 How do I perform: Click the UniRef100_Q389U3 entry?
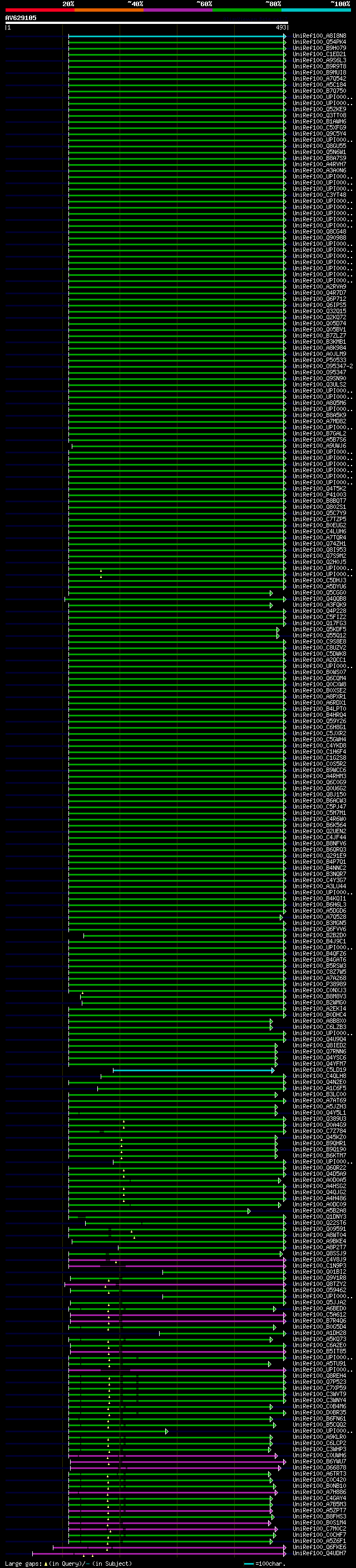coord(319,1119)
